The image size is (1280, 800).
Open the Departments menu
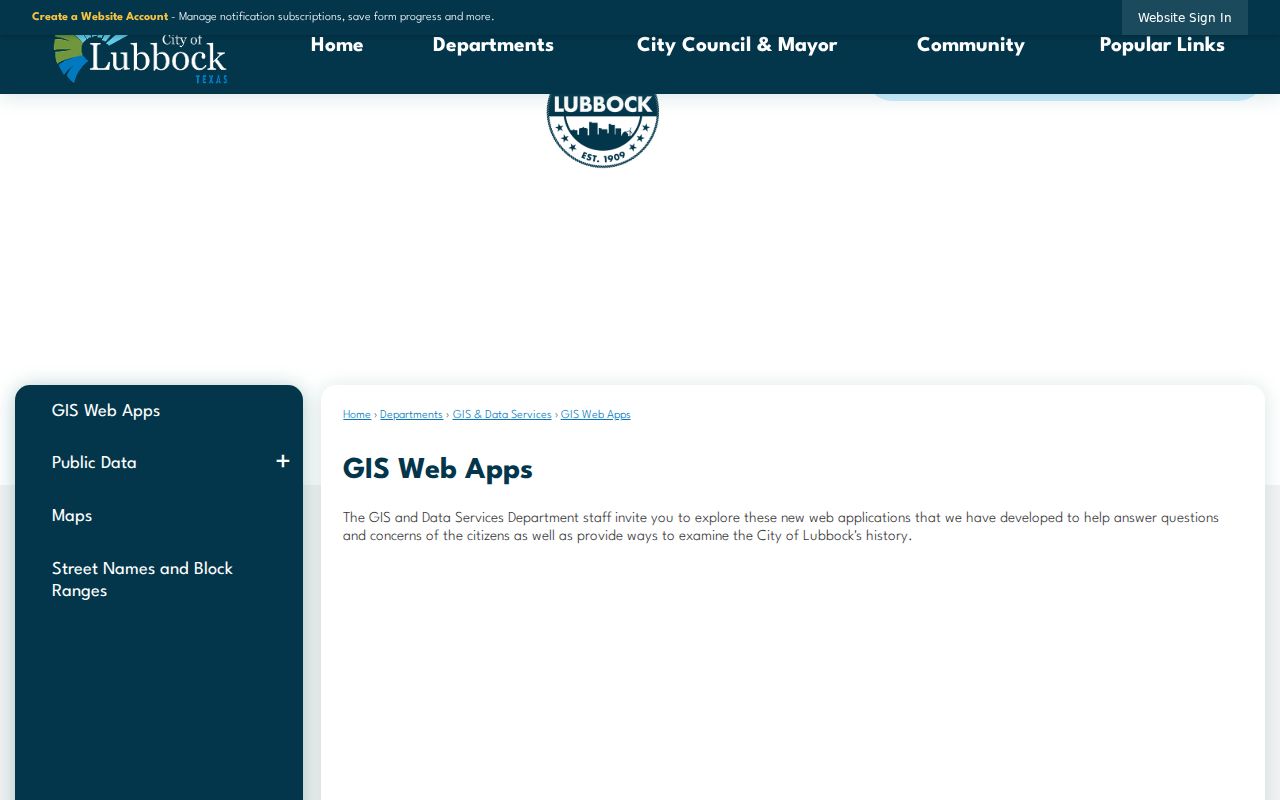point(493,45)
